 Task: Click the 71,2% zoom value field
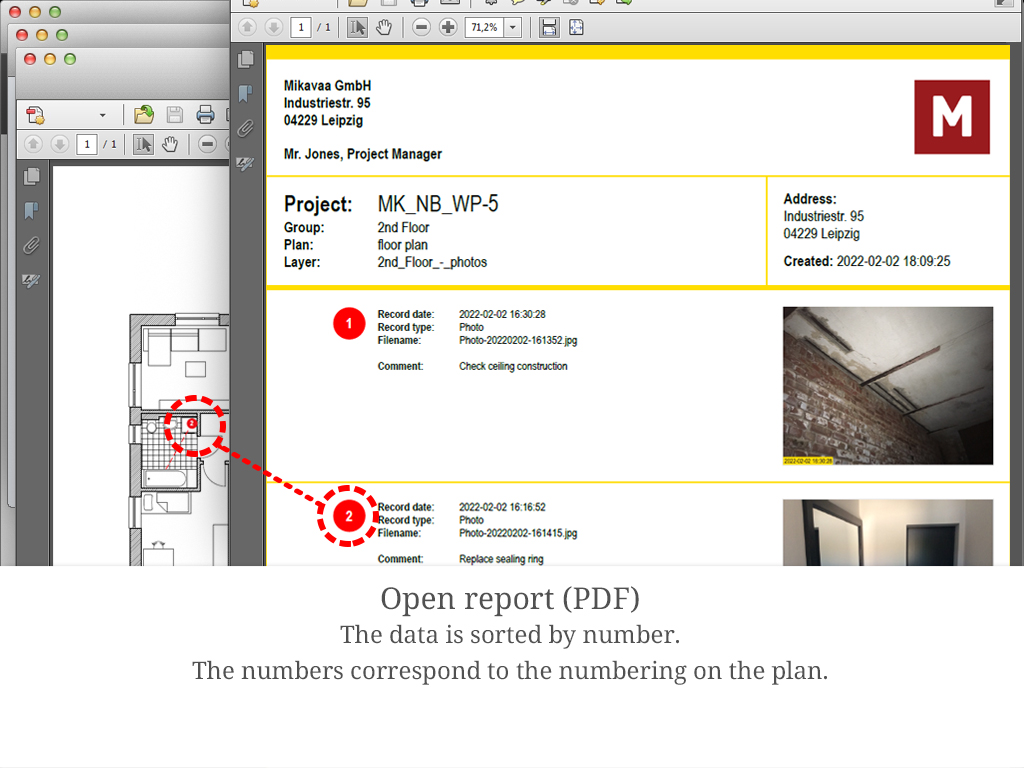pos(484,27)
